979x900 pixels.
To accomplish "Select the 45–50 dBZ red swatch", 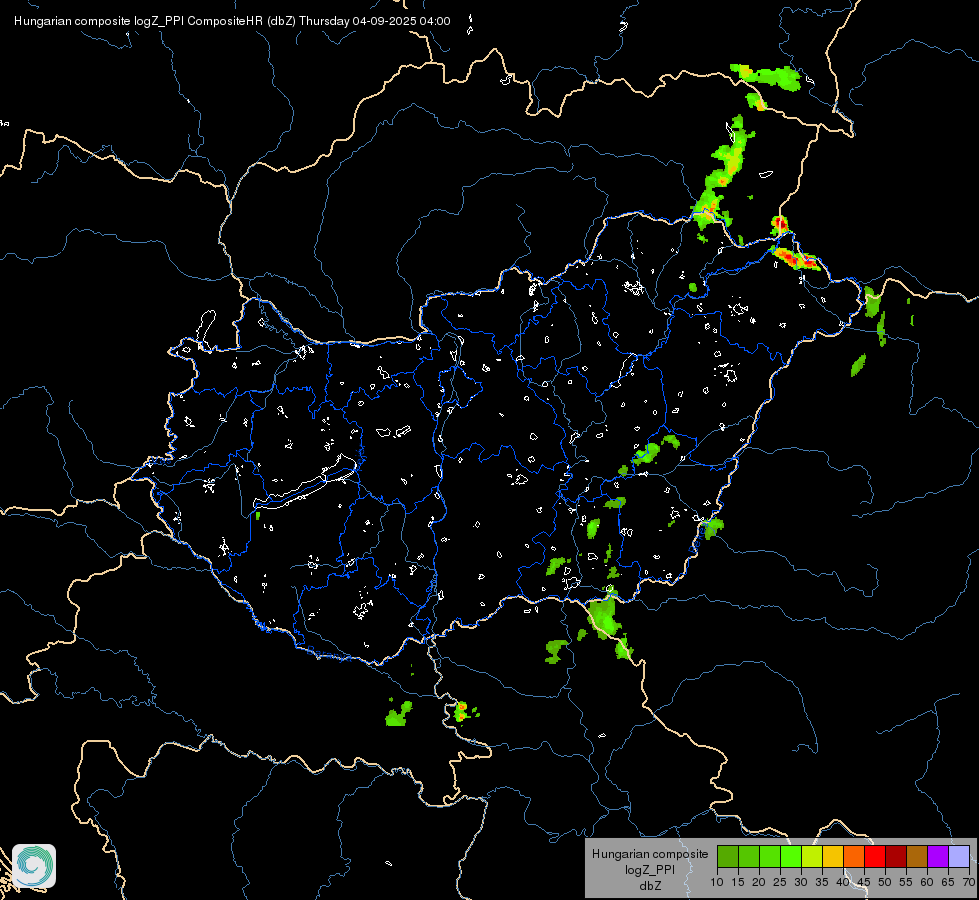I will click(875, 856).
